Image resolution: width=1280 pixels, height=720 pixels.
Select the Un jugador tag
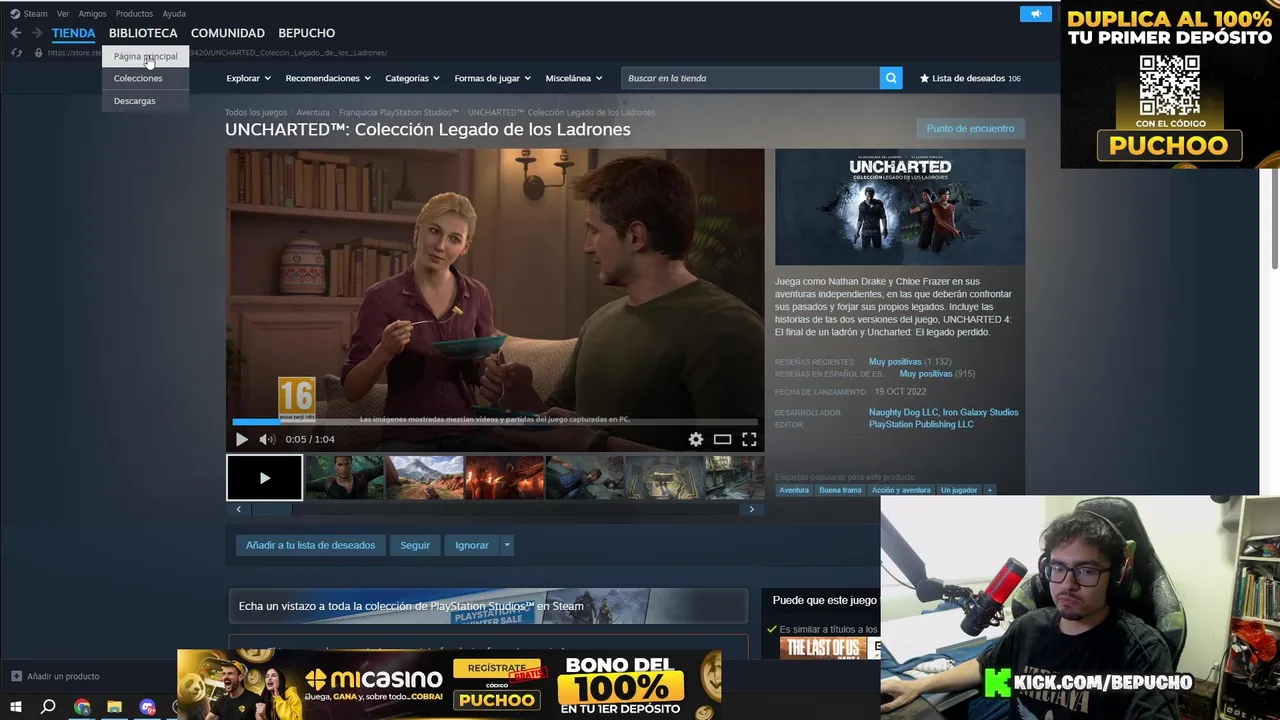959,490
